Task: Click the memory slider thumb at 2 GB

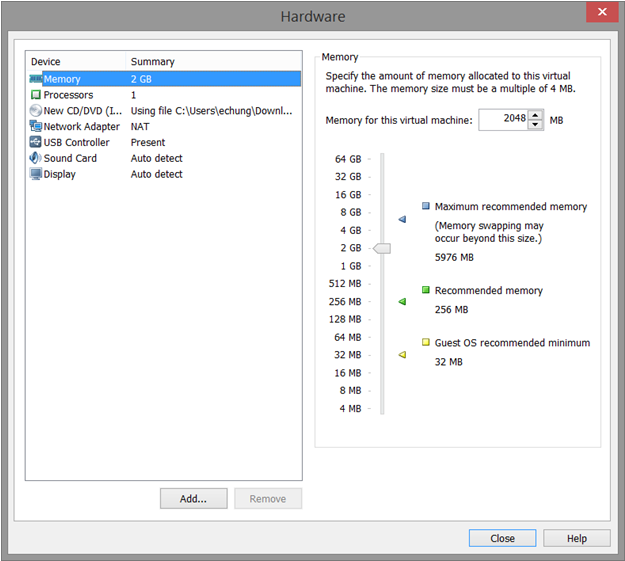Action: [x=382, y=248]
